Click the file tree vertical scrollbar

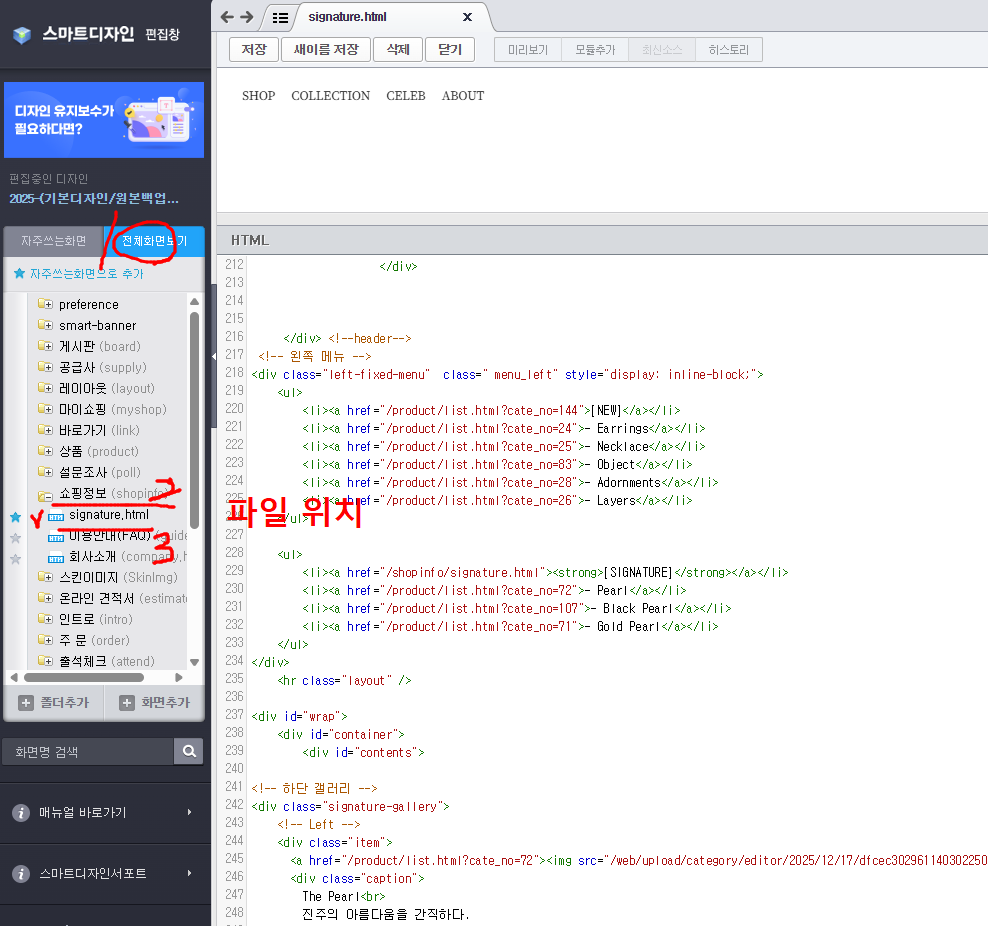coord(194,420)
